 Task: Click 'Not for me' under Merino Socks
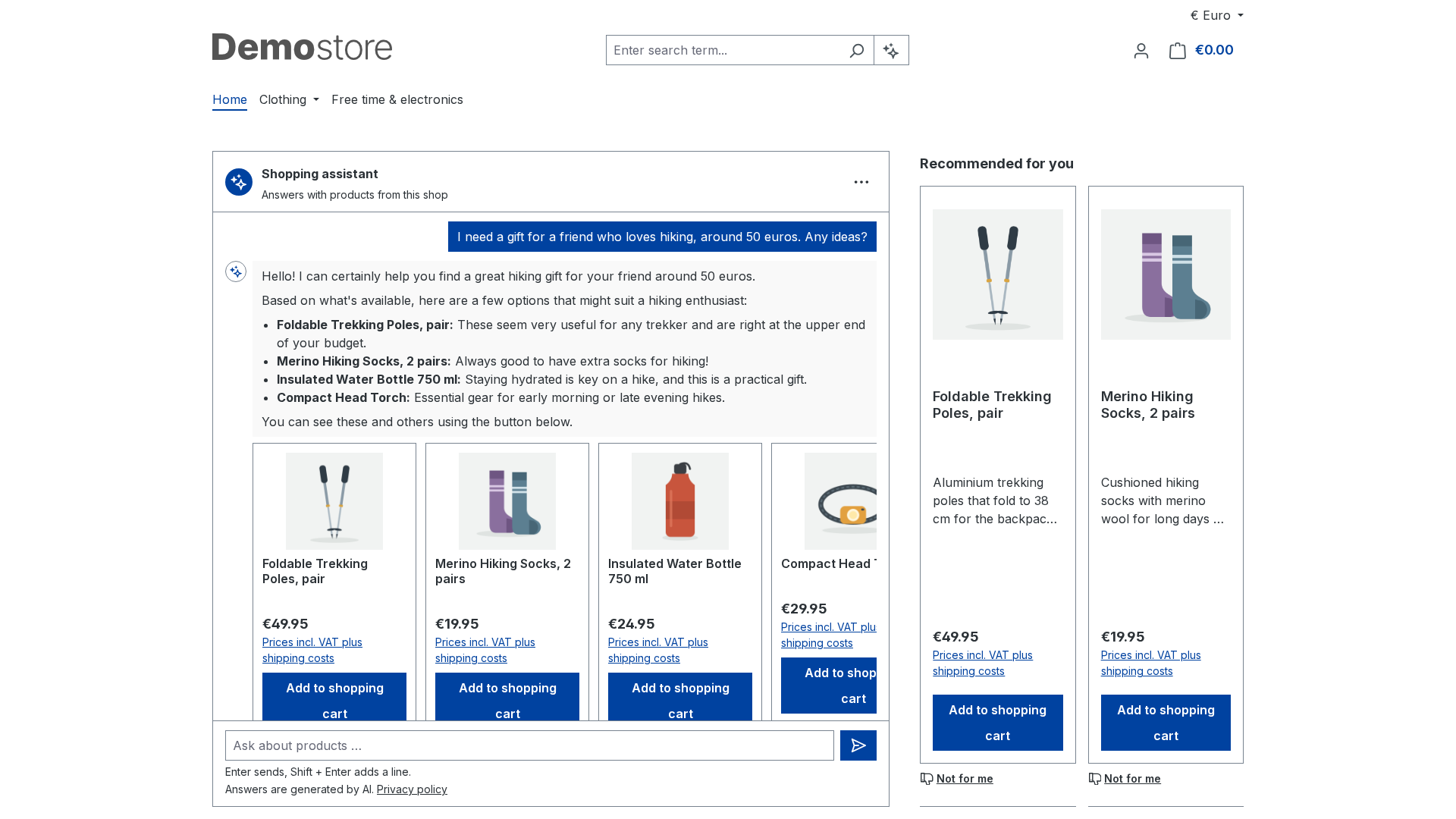[x=1132, y=779]
